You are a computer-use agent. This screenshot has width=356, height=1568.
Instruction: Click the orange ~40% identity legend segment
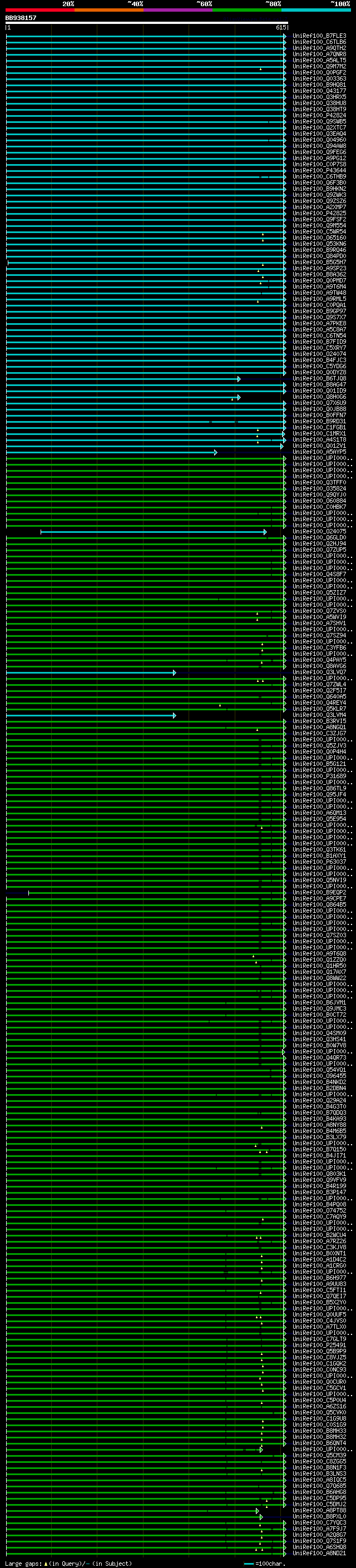point(109,10)
